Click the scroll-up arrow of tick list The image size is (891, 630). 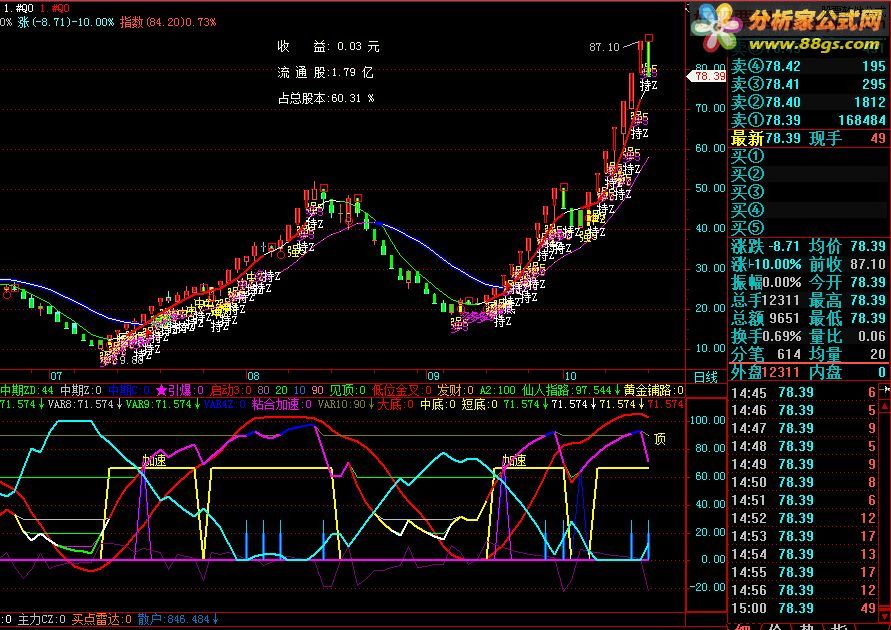pos(885,406)
